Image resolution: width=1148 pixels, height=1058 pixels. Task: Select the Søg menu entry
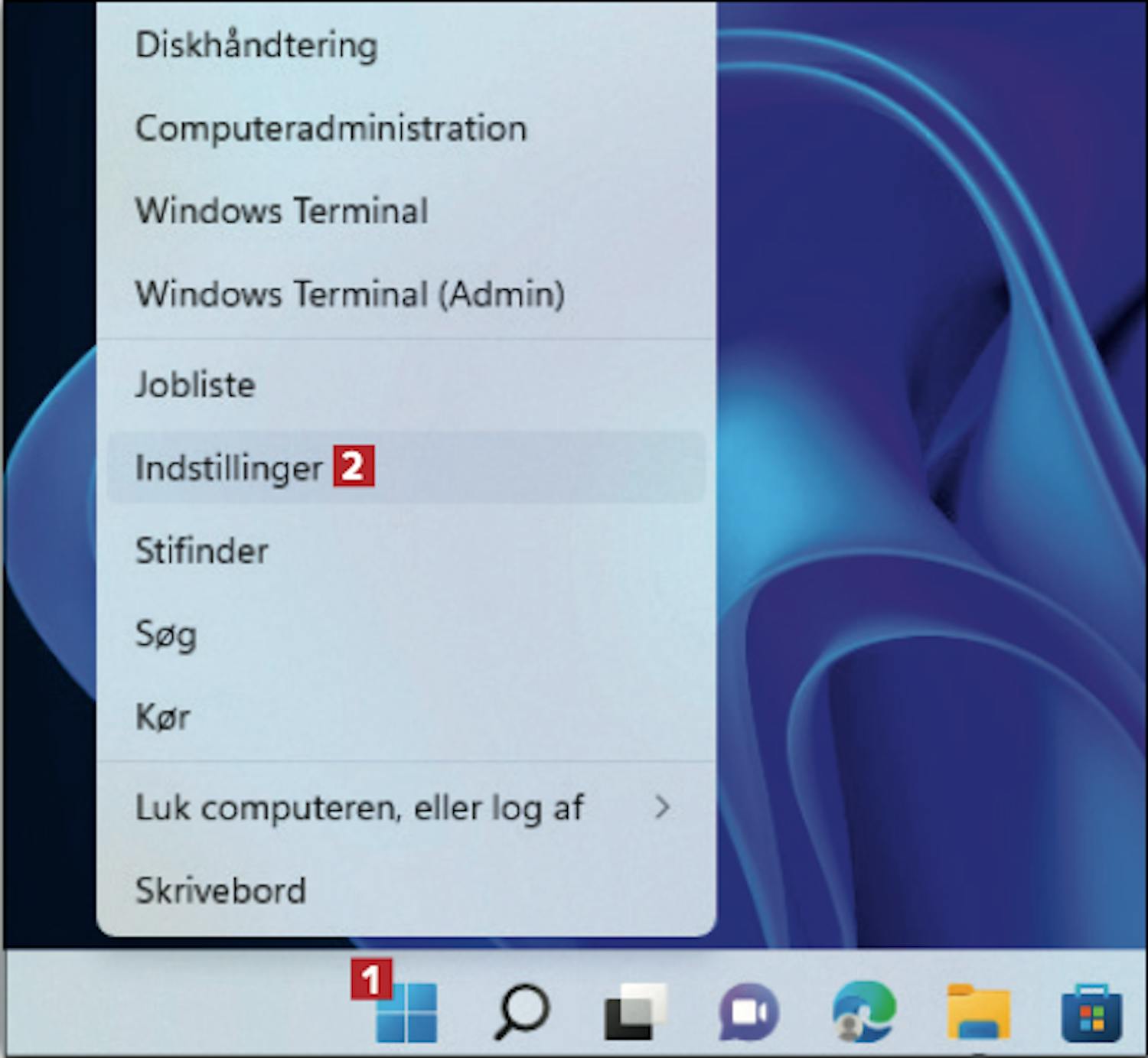coord(166,634)
